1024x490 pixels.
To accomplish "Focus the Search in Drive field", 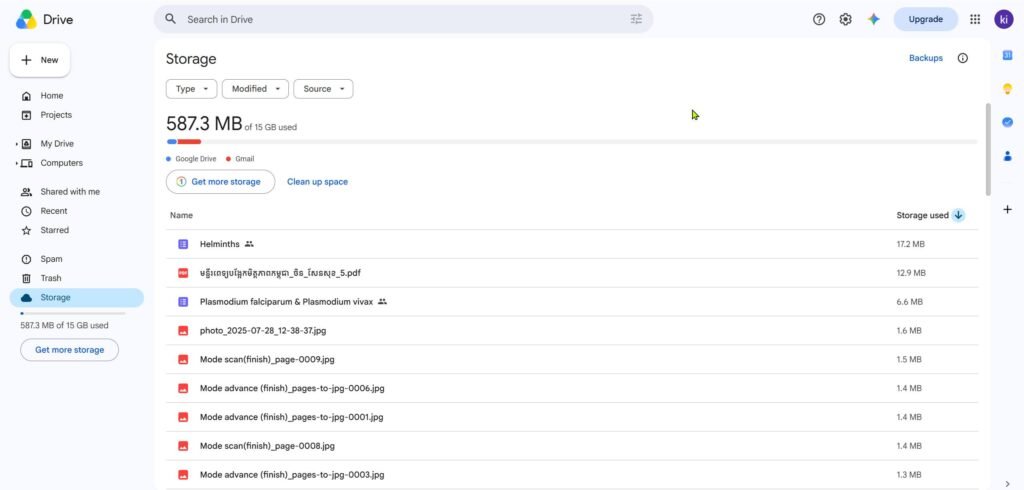I will pos(405,19).
